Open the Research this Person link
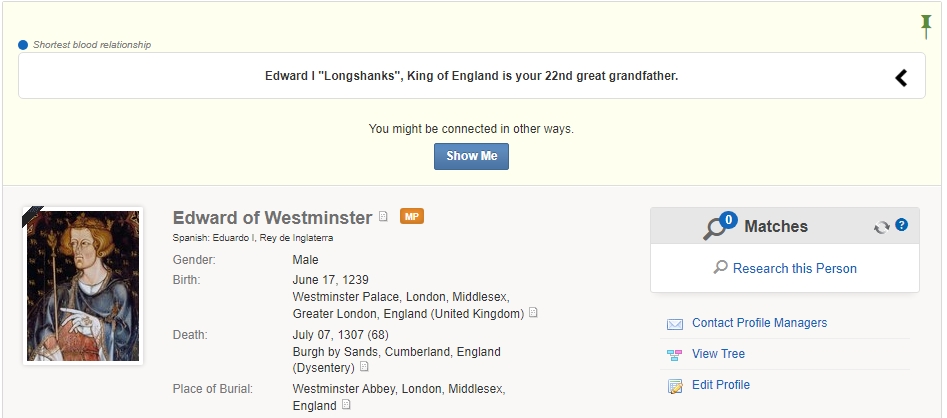This screenshot has width=947, height=418. pyautogui.click(x=794, y=268)
